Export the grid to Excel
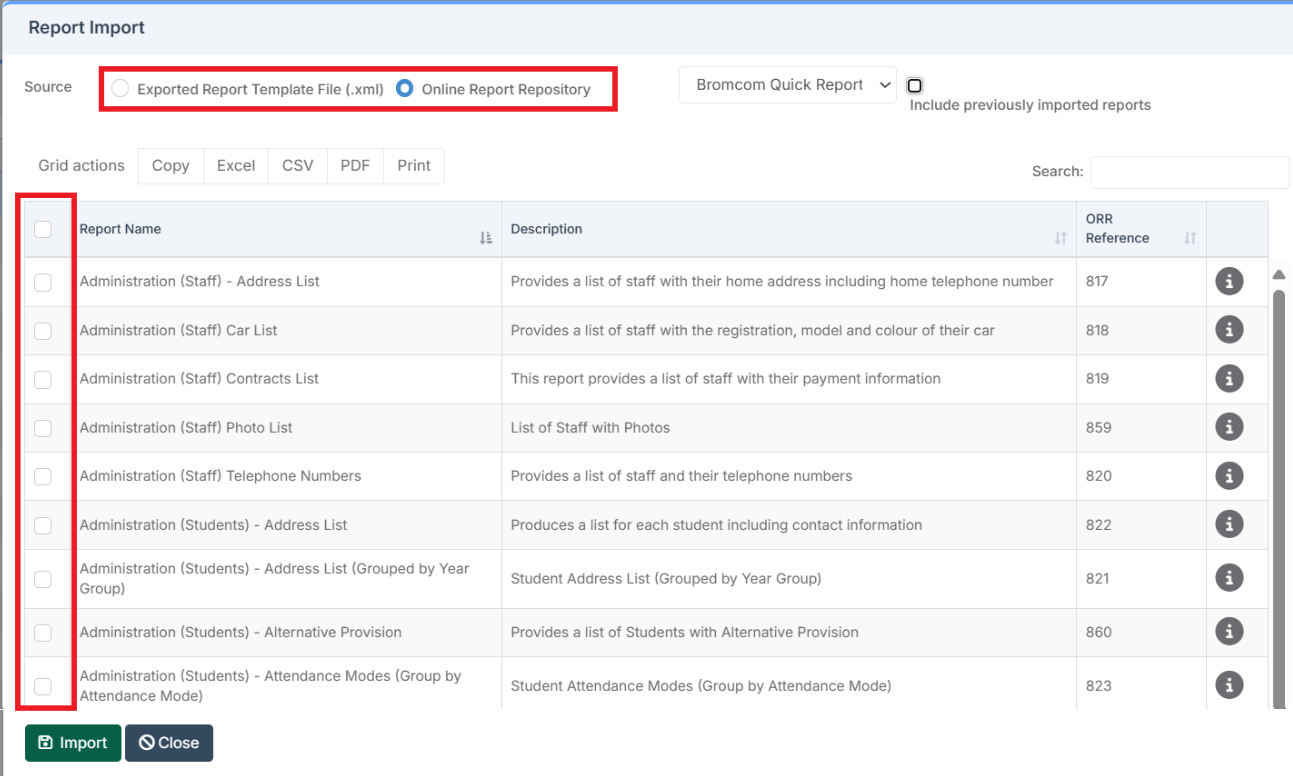This screenshot has height=776, width=1293. 236,166
